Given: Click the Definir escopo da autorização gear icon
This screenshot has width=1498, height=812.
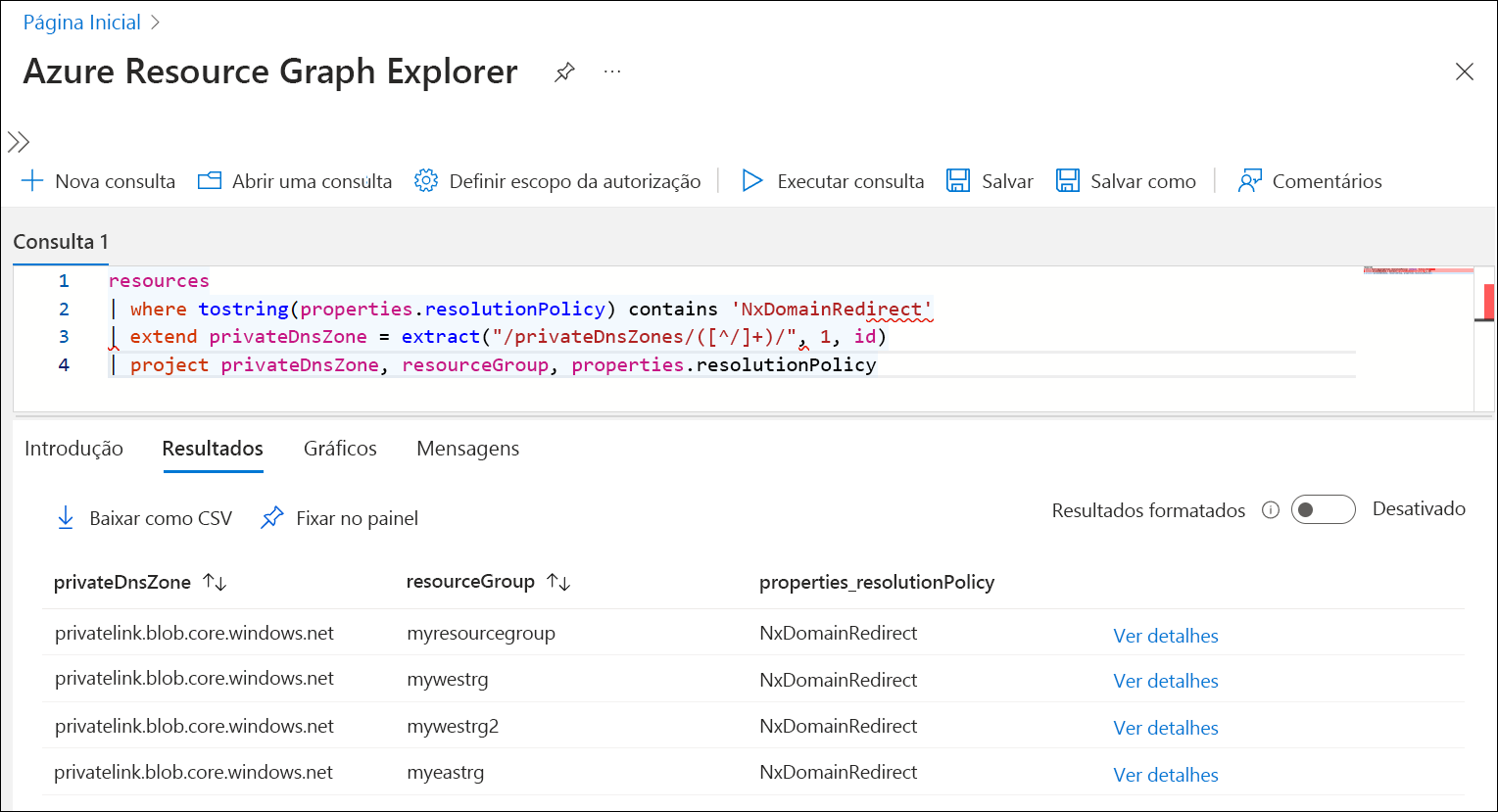Looking at the screenshot, I should tap(426, 181).
